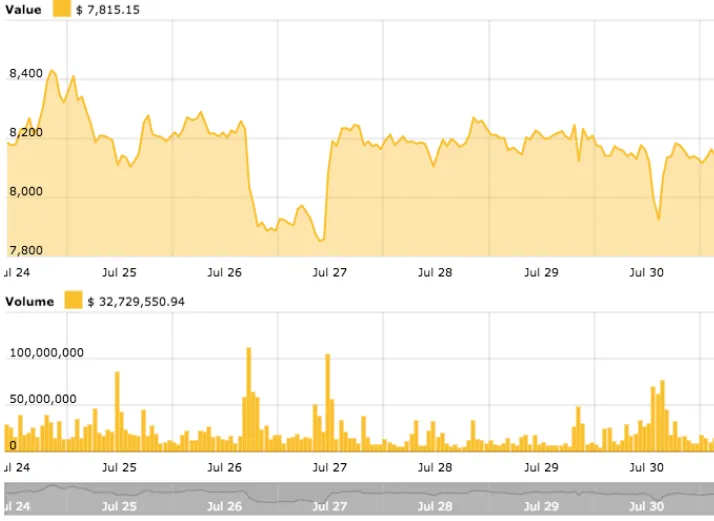Click the 8,000 price axis label

pyautogui.click(x=26, y=191)
